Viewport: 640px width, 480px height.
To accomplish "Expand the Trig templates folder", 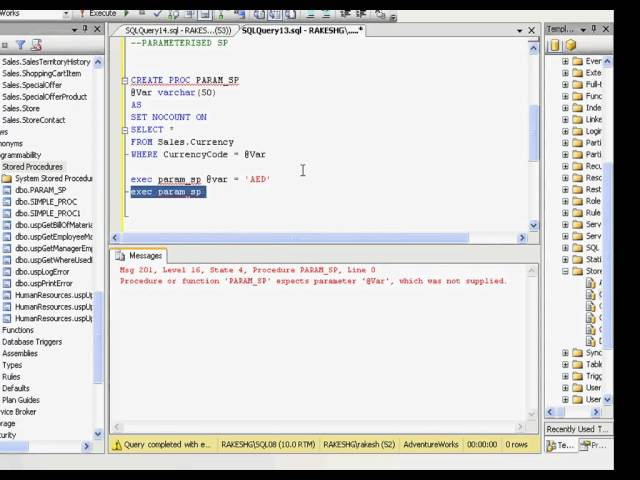I will [x=565, y=376].
